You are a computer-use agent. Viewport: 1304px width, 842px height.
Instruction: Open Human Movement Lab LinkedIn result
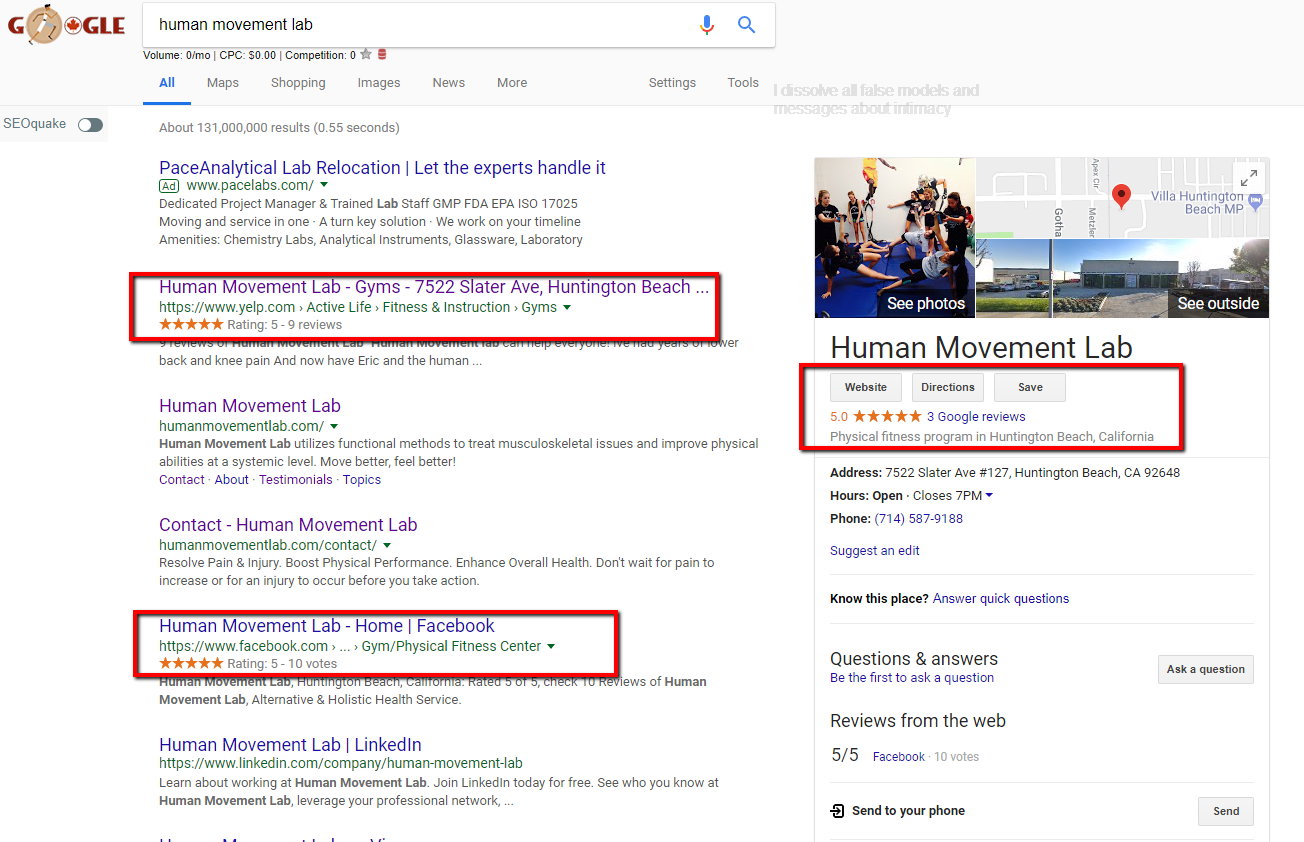290,745
